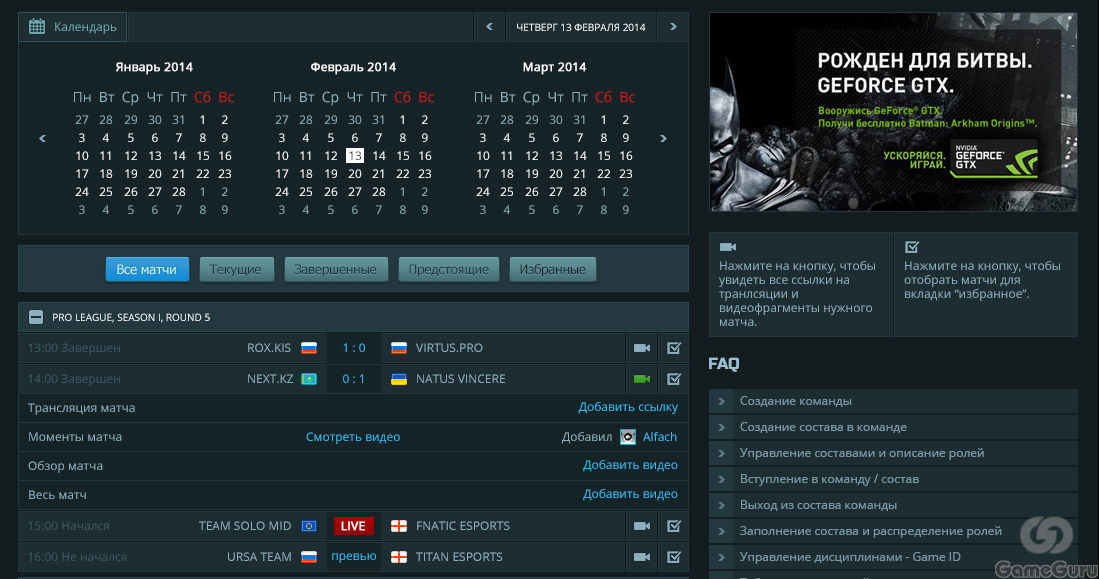Show earlier months in the calendar

(x=42, y=138)
